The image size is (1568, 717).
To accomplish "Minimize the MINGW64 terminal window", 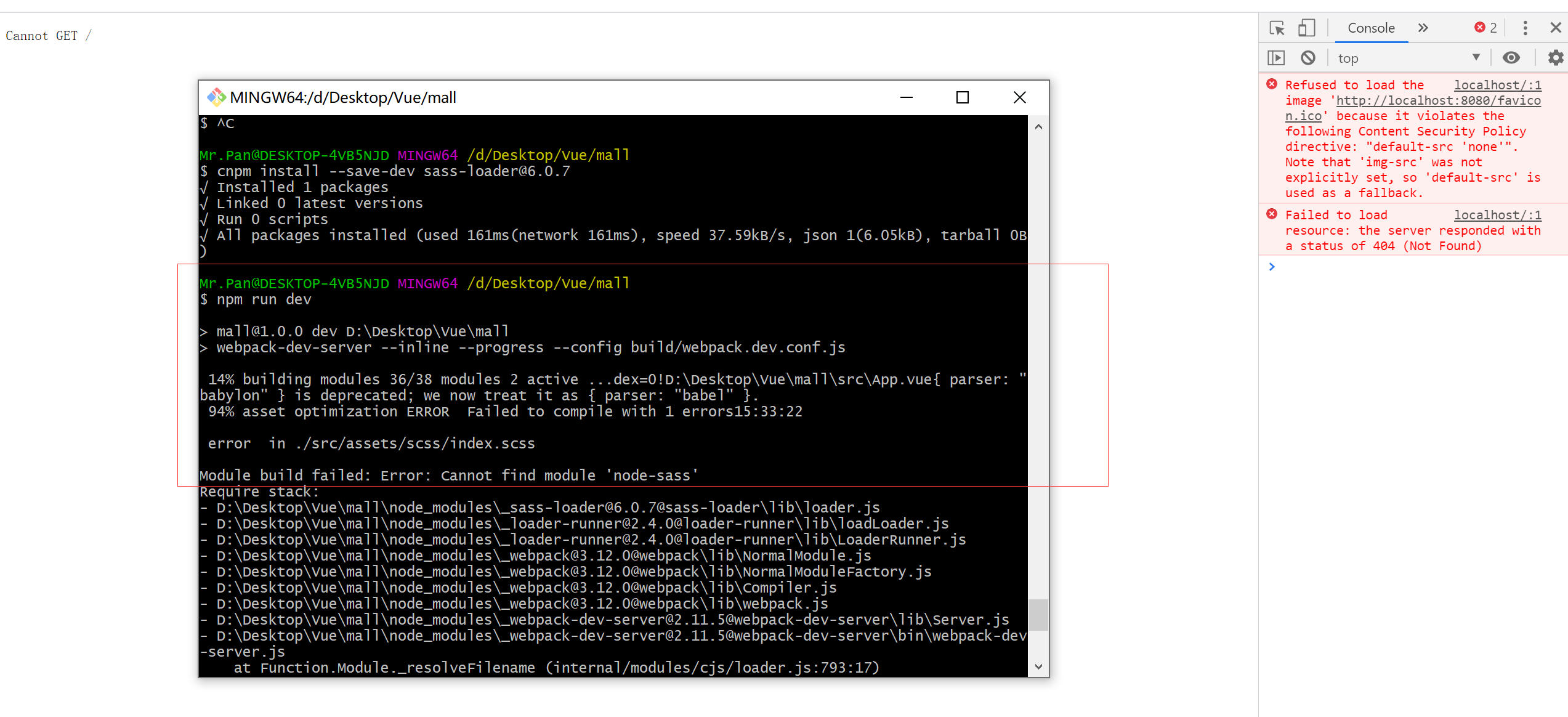I will click(x=907, y=97).
